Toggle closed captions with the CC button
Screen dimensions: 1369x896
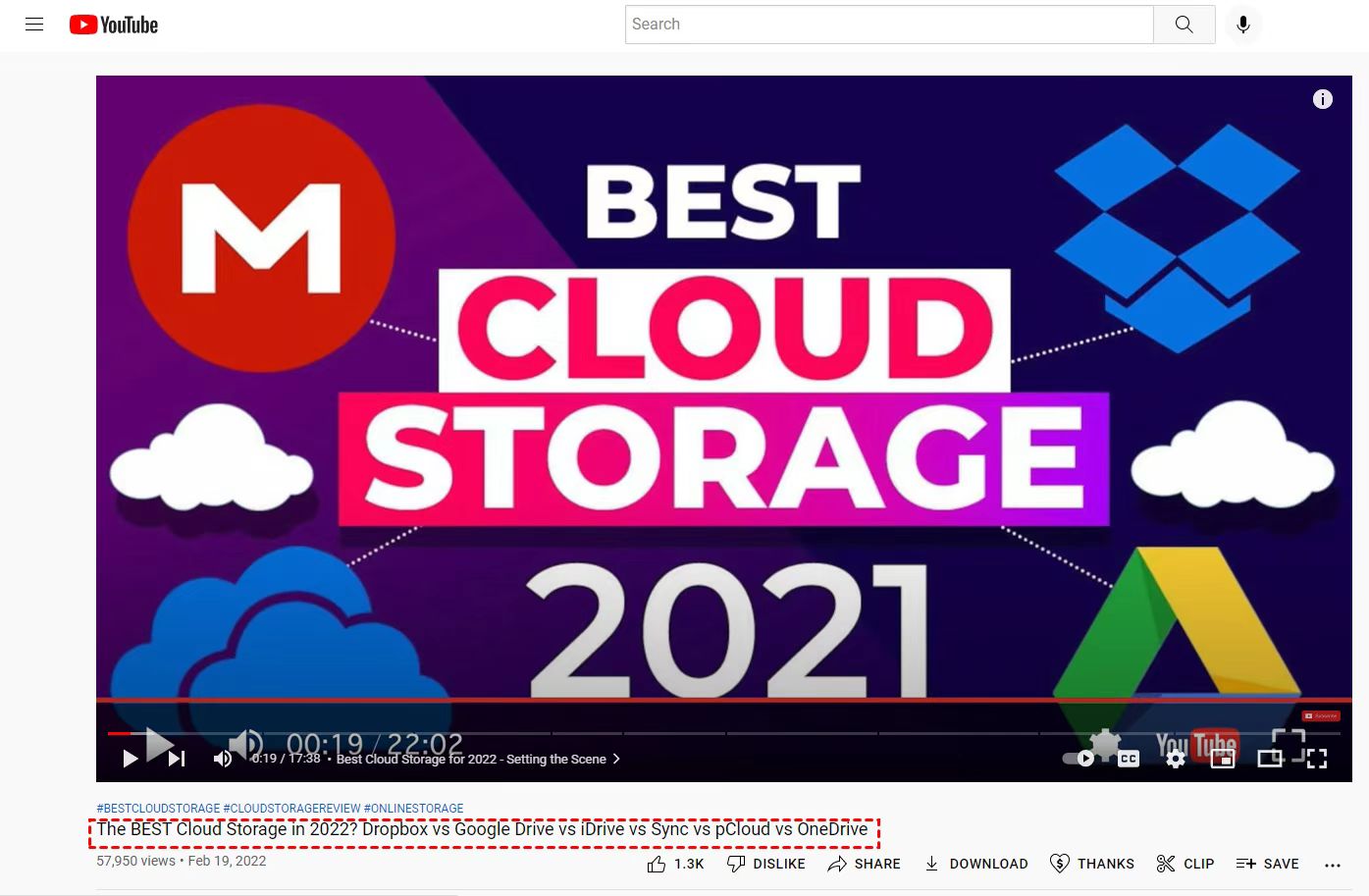1129,759
